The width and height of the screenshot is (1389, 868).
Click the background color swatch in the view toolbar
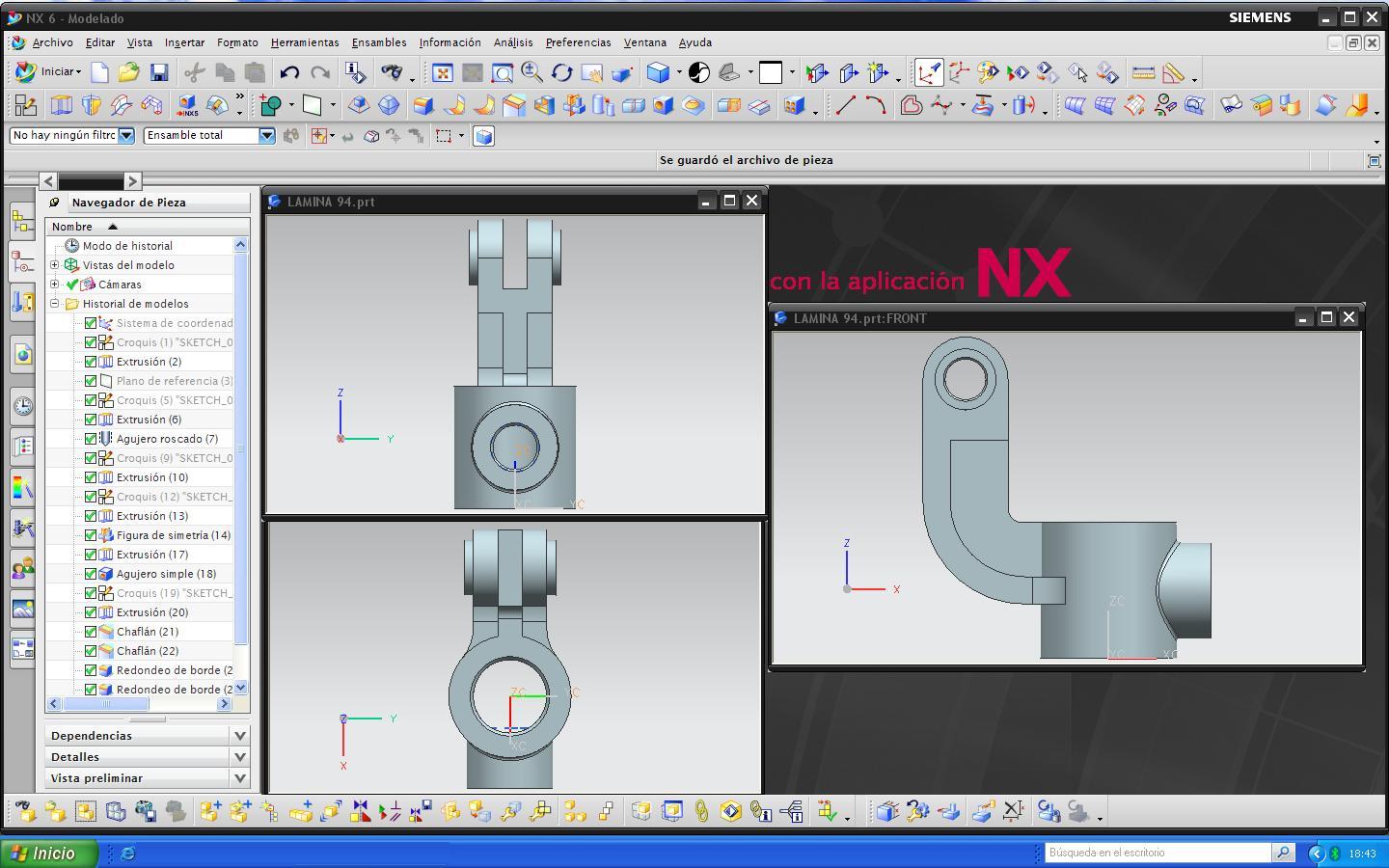771,72
